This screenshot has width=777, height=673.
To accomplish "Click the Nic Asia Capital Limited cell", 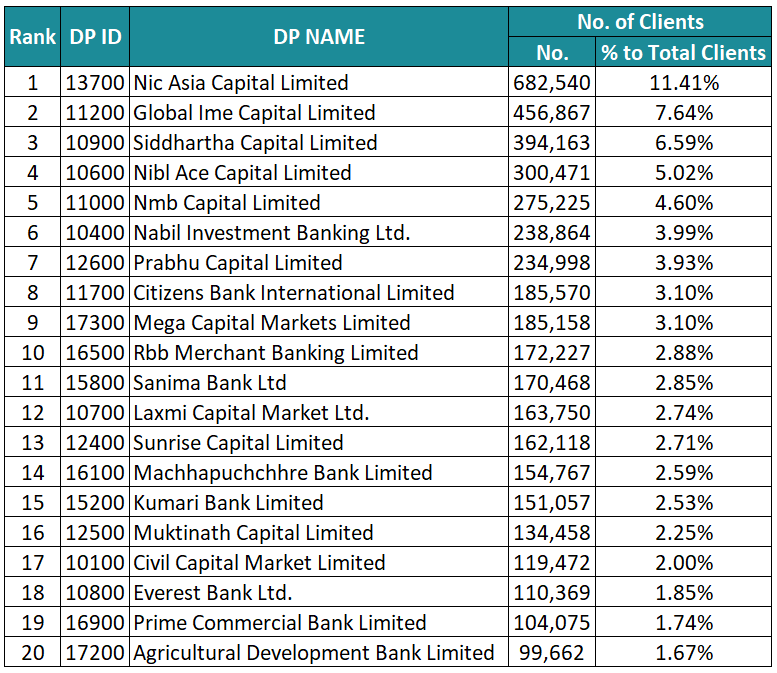I will click(241, 83).
